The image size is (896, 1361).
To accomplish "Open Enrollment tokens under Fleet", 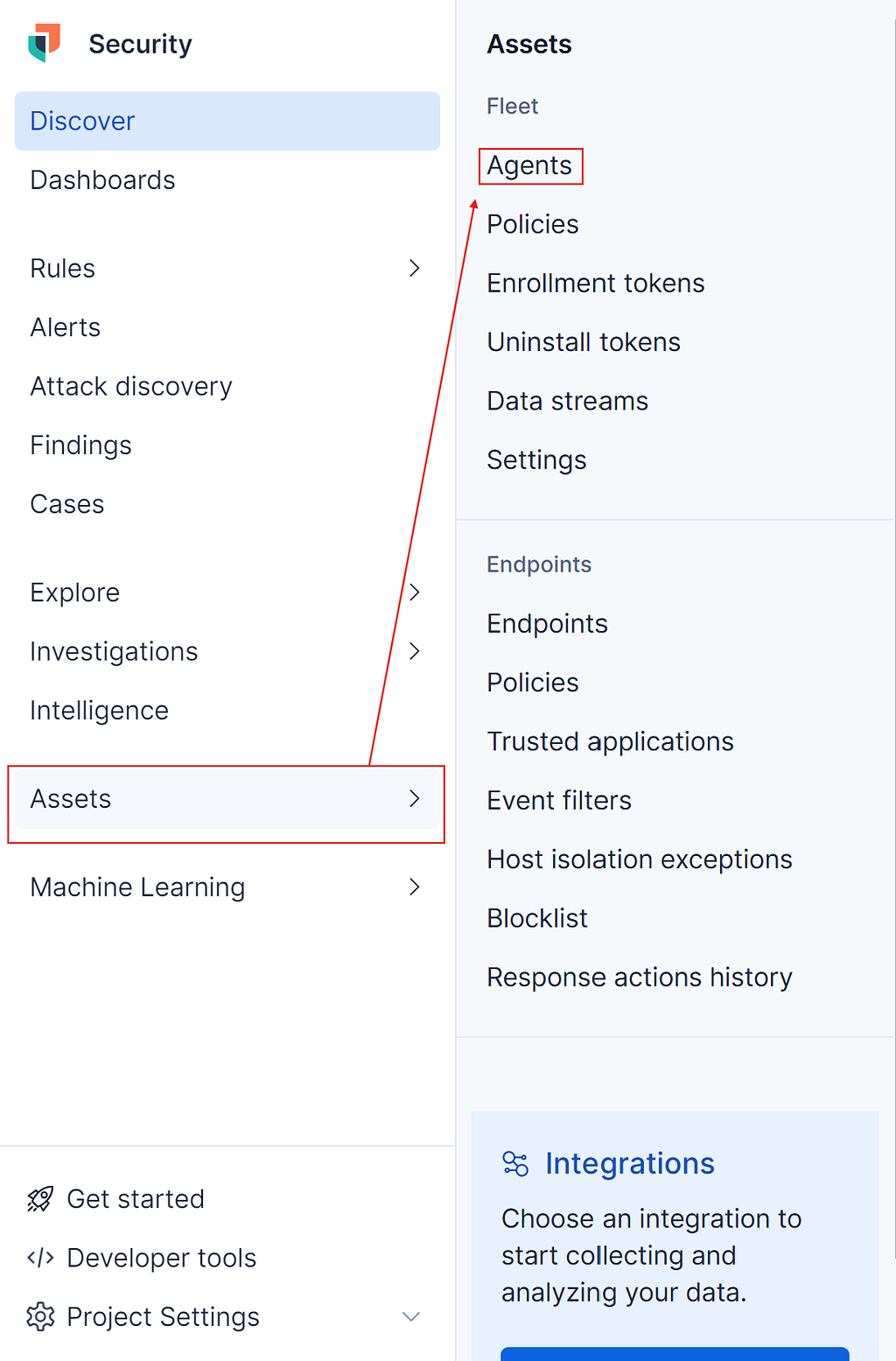I will tap(596, 284).
